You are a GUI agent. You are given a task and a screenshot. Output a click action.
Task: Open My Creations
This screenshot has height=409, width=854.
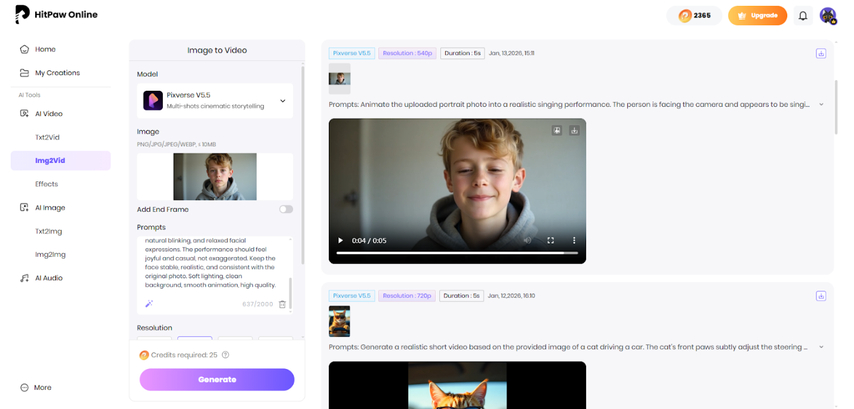click(57, 72)
